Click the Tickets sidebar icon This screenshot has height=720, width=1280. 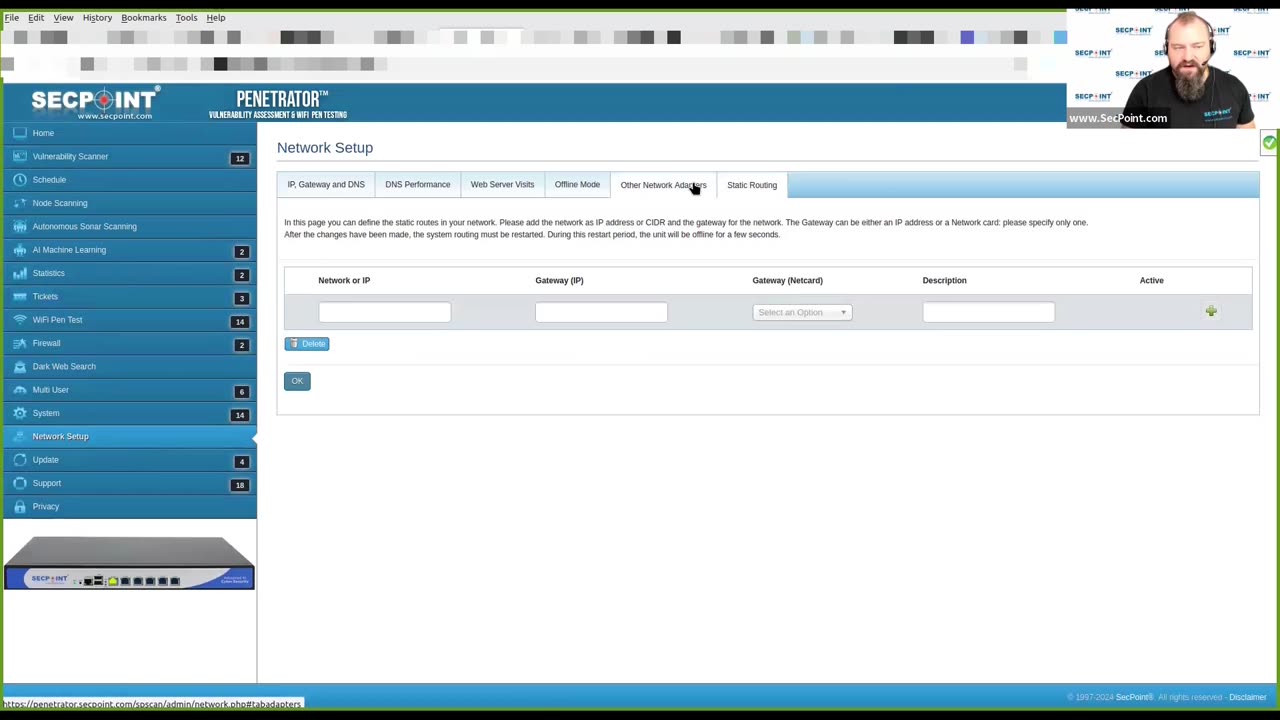pyautogui.click(x=19, y=296)
